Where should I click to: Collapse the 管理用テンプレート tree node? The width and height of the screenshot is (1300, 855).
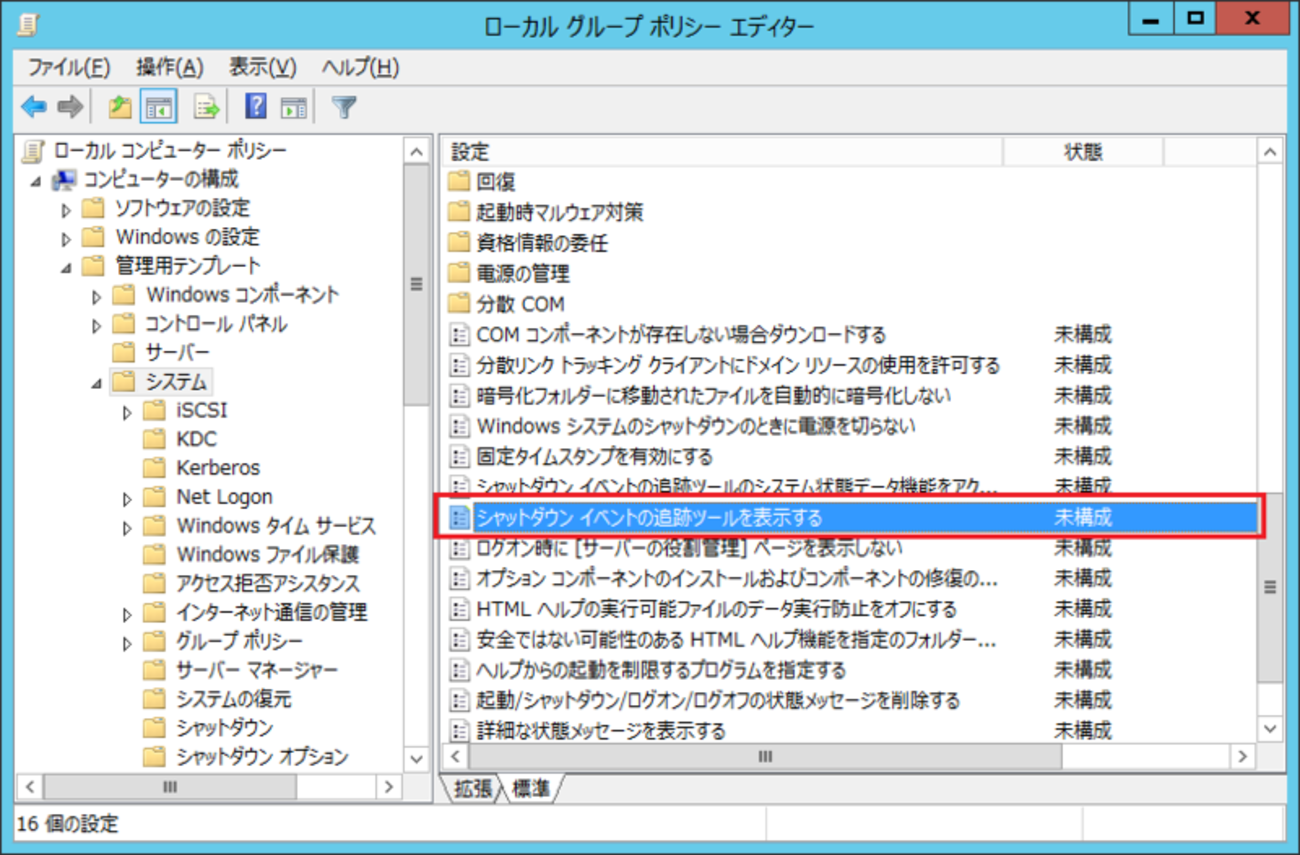pyautogui.click(x=66, y=268)
